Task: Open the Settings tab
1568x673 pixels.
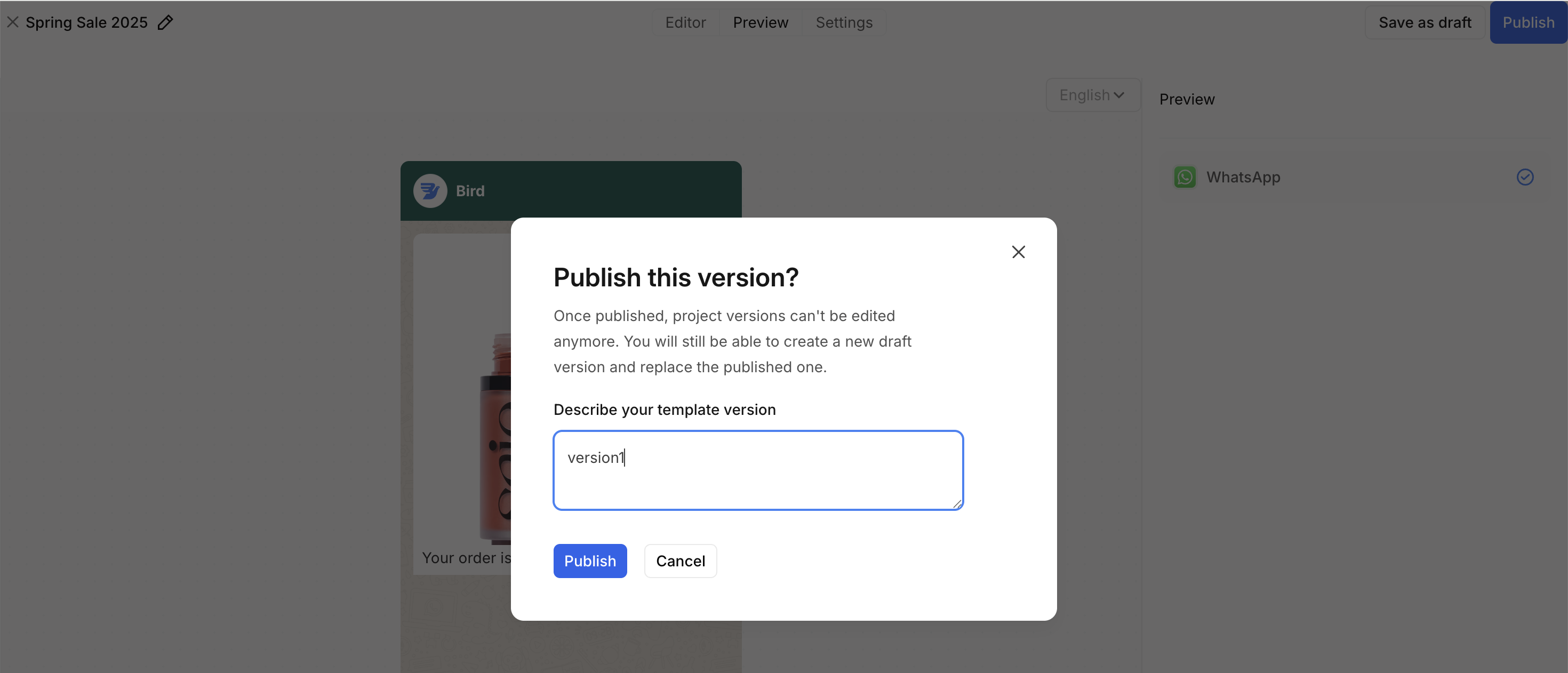Action: click(x=843, y=22)
